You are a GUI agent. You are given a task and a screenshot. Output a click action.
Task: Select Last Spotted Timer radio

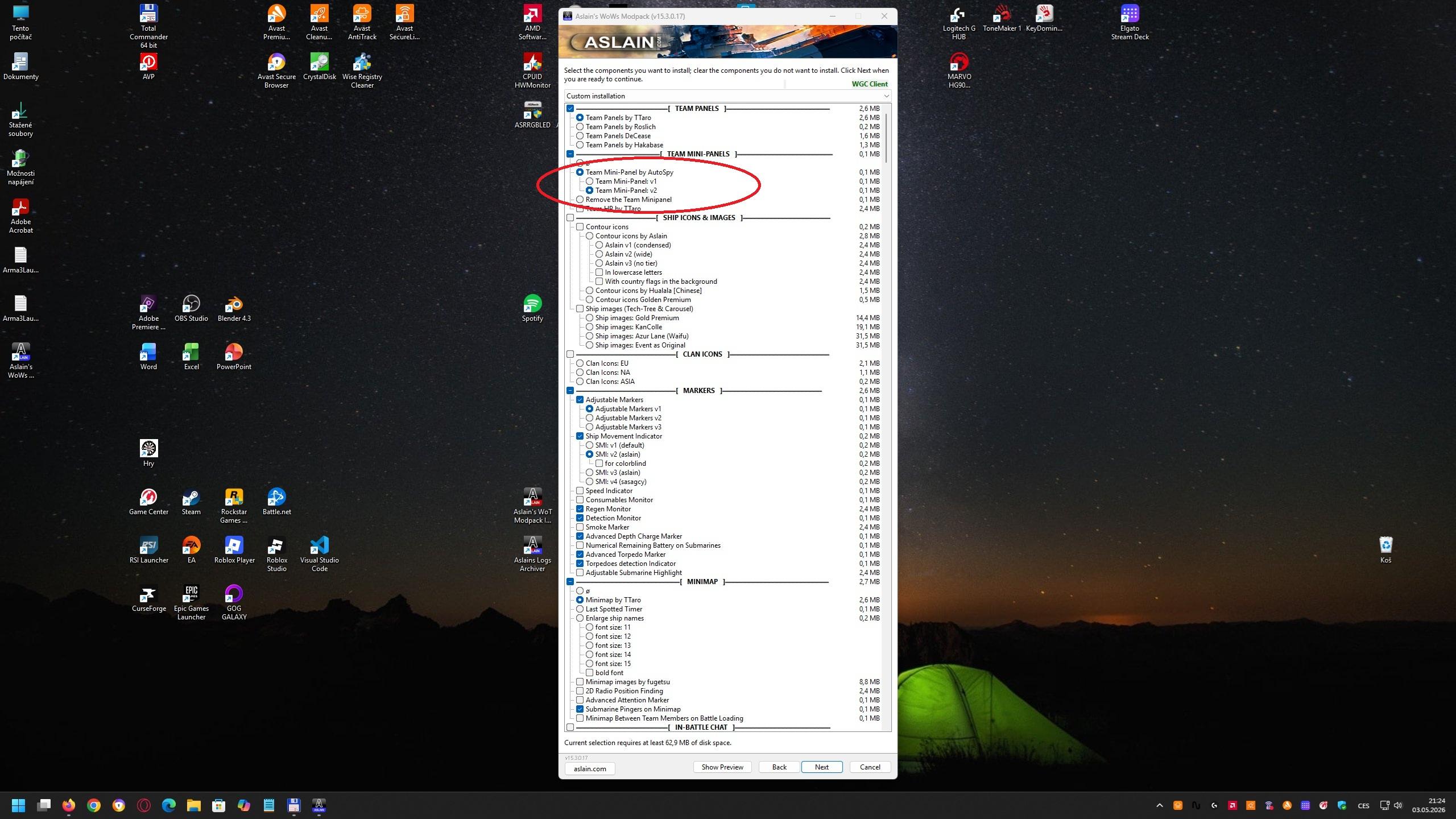[580, 609]
